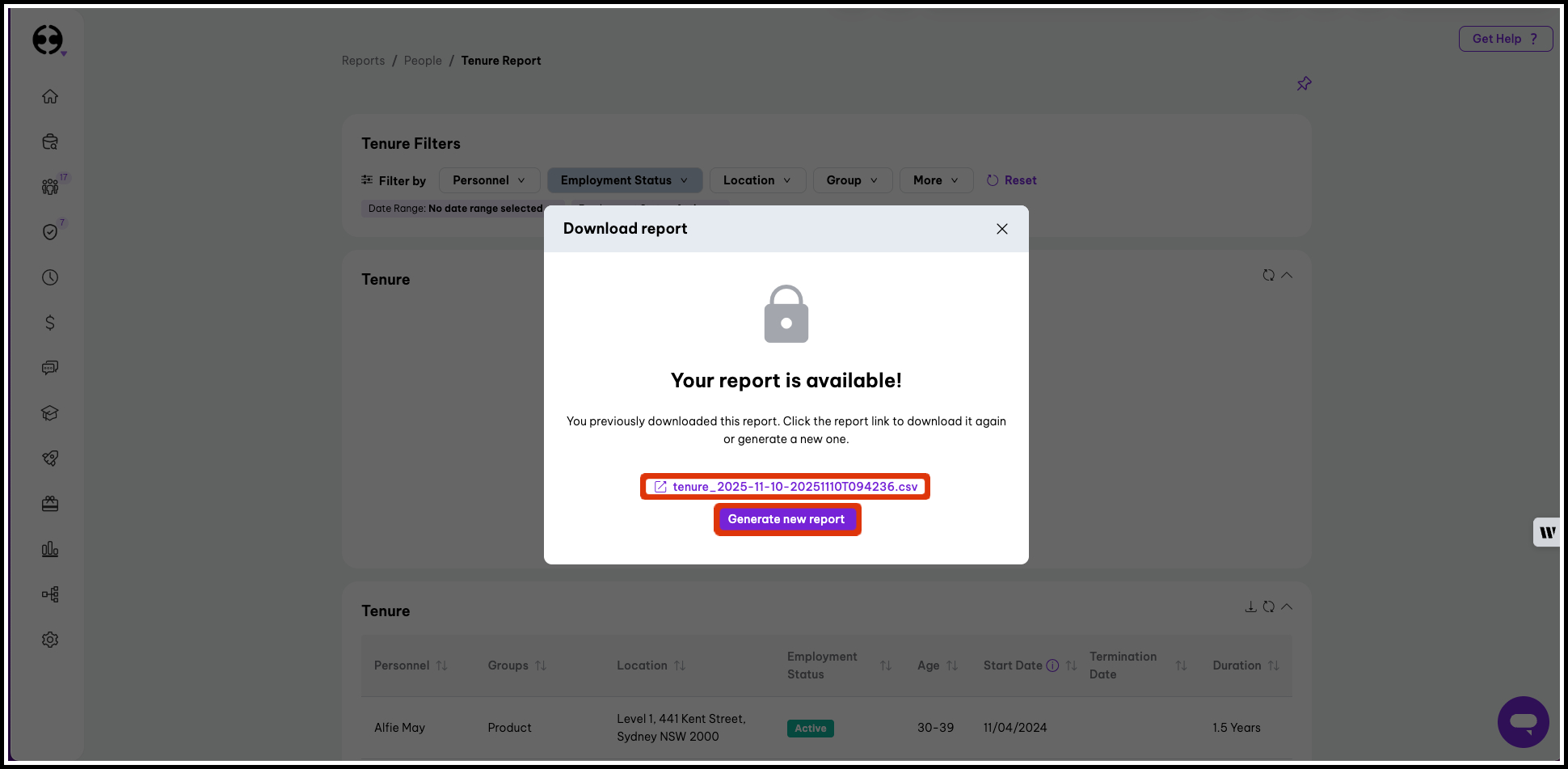Expand the Personnel filter dropdown
This screenshot has height=769, width=1568.
[x=489, y=180]
